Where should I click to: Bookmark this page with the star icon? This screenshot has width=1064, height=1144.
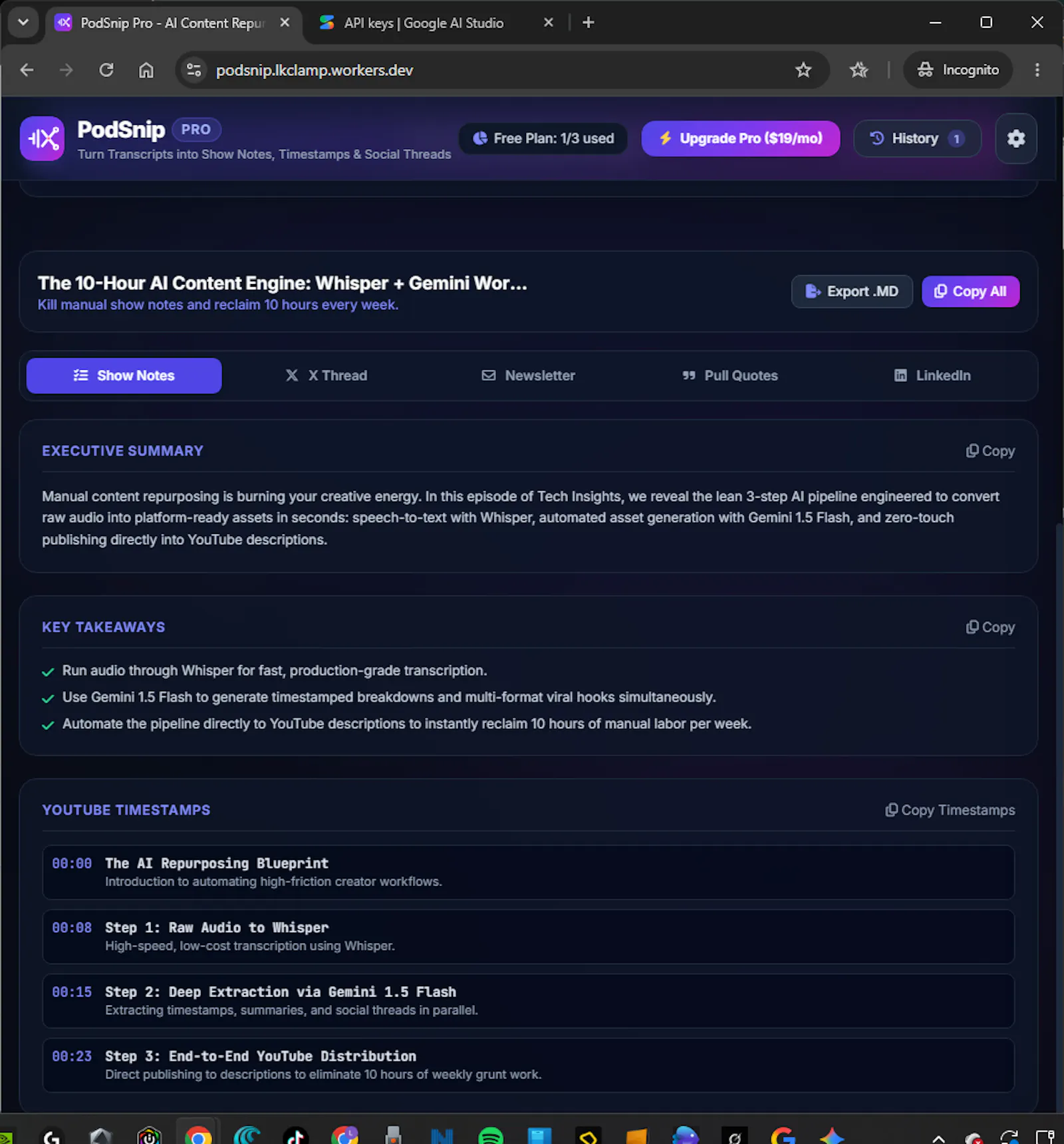click(x=803, y=70)
